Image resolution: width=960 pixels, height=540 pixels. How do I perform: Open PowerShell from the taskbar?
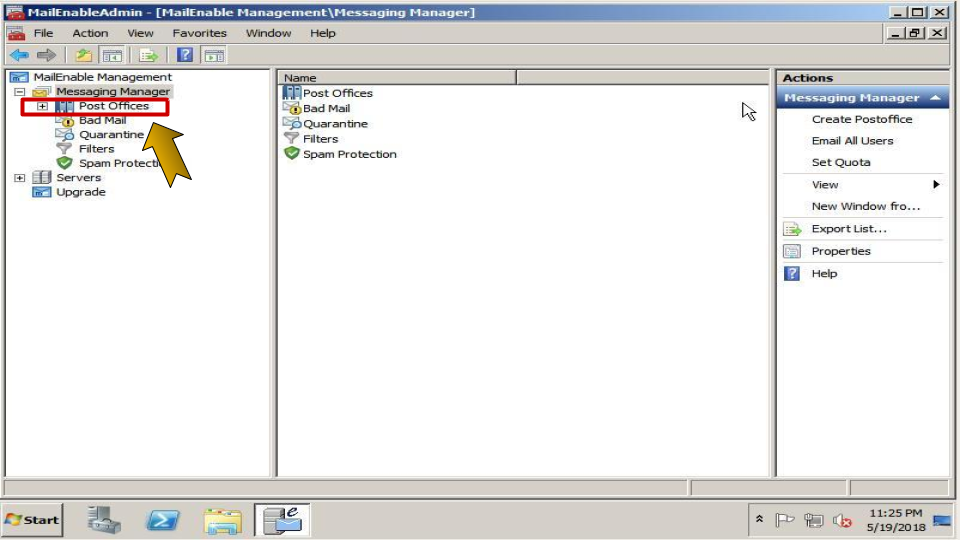(162, 520)
